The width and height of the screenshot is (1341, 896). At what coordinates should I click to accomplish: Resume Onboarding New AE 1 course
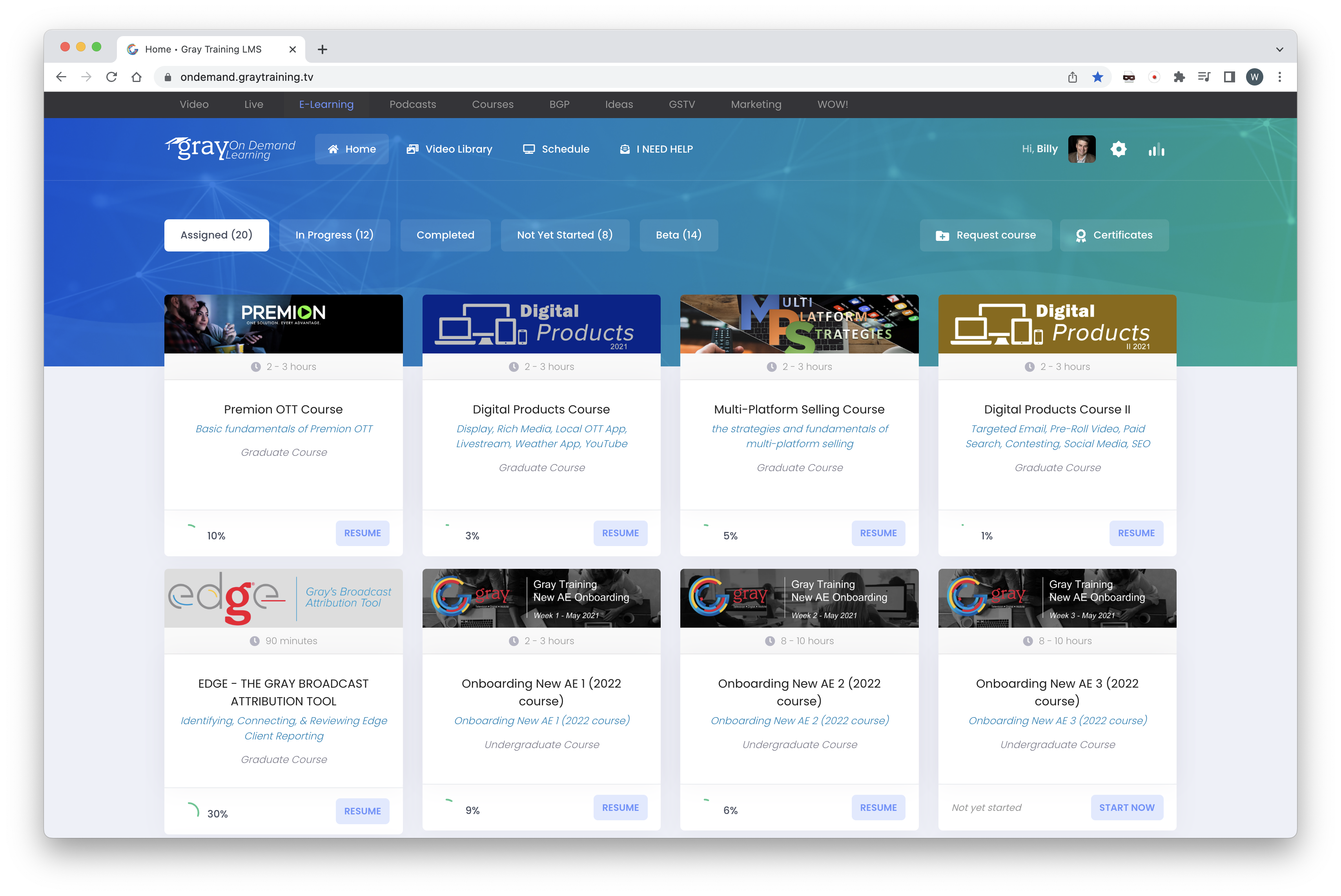click(x=621, y=807)
